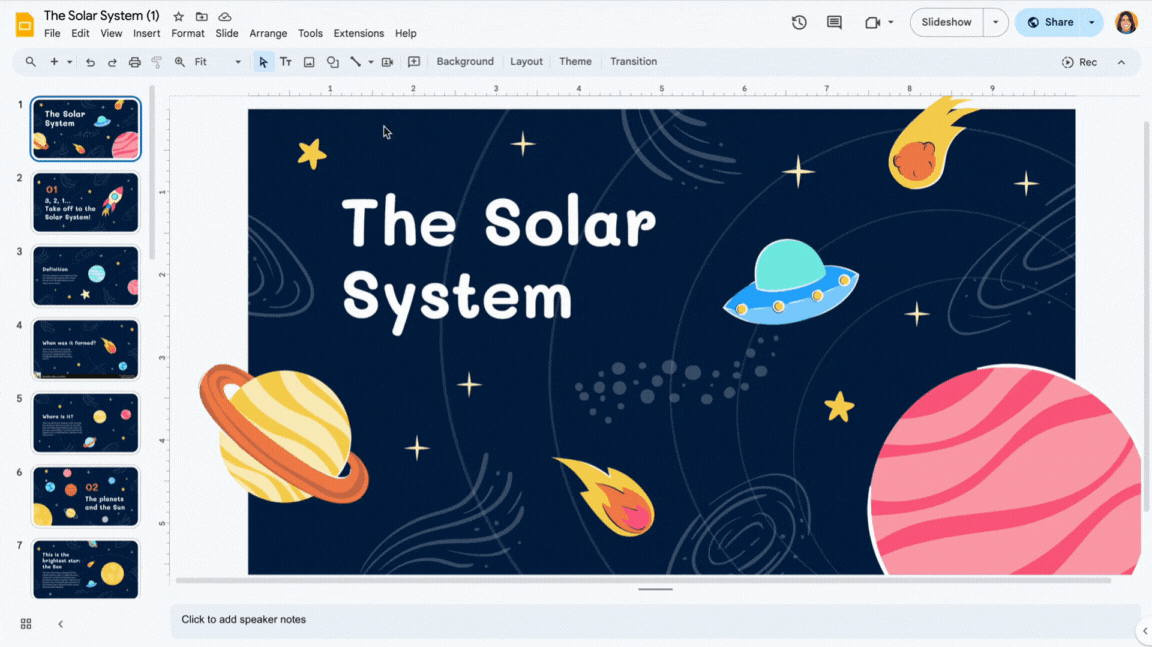
Task: Open the Theme panel
Action: [x=575, y=62]
